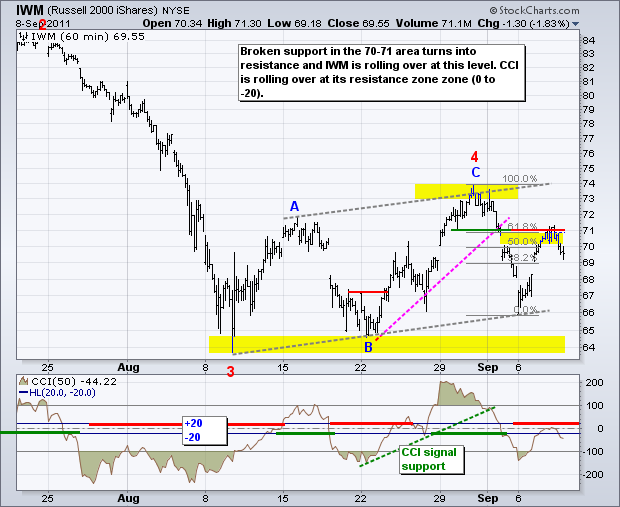The height and width of the screenshot is (507, 620).
Task: Click the 100.0% Fibonacci level label
Action: tap(520, 179)
